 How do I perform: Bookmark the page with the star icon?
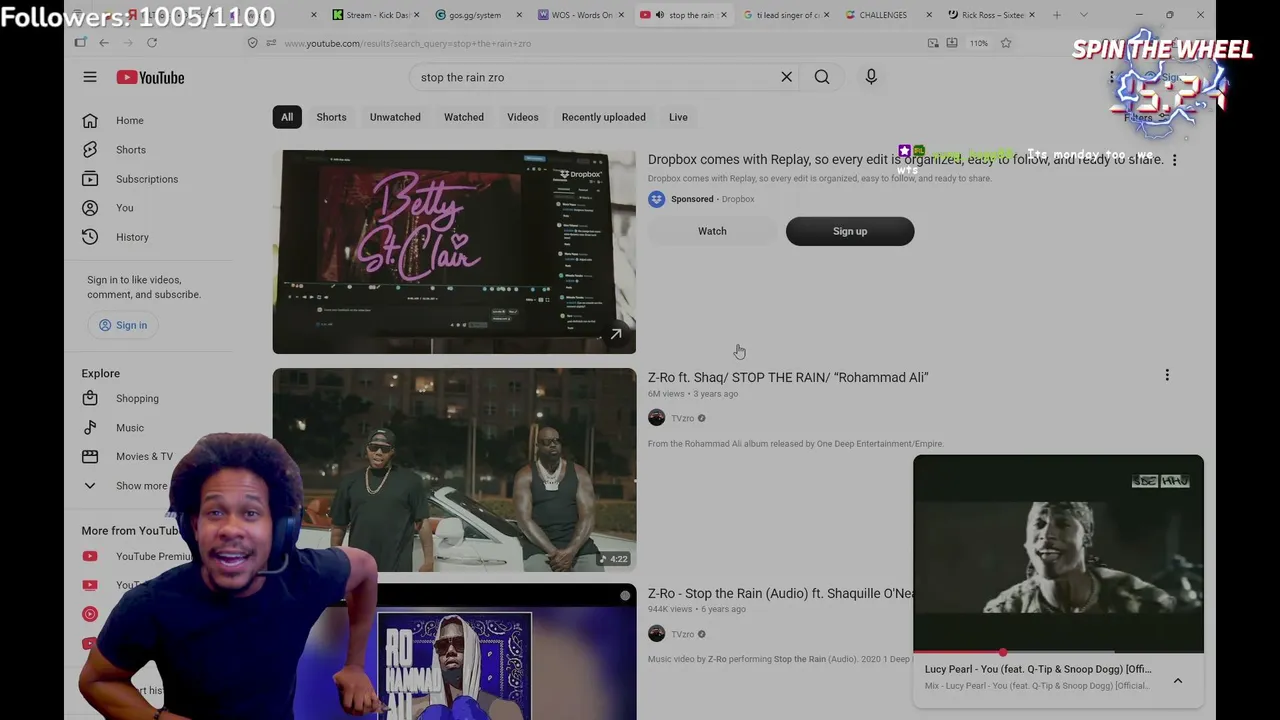1006,43
